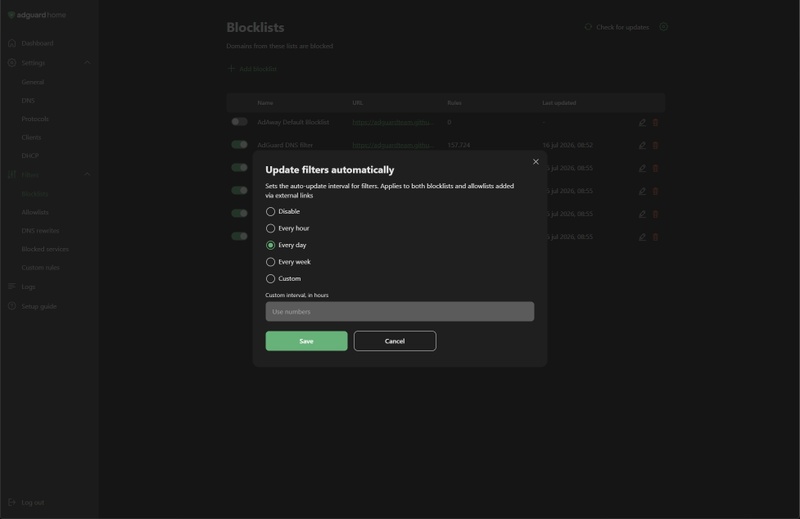Open Allowlists in the sidebar
Viewport: 800px width, 519px height.
click(x=35, y=212)
